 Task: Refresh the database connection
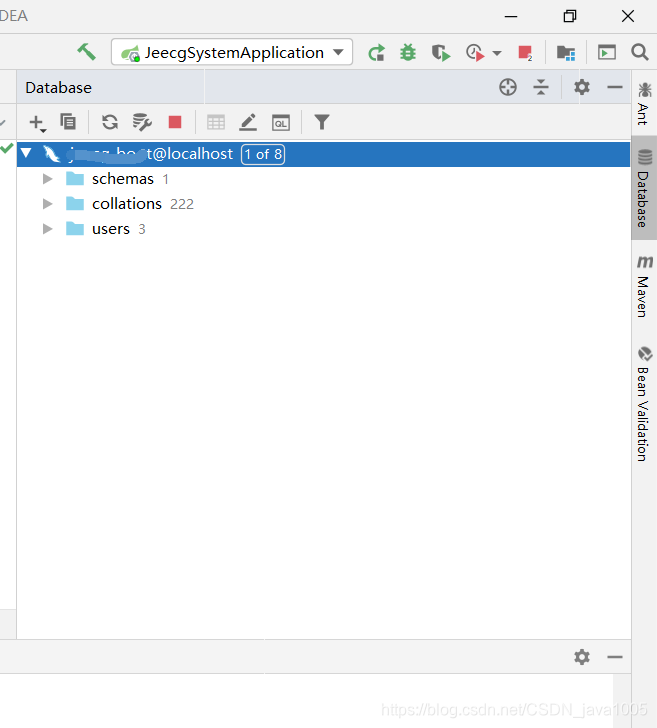click(x=110, y=122)
